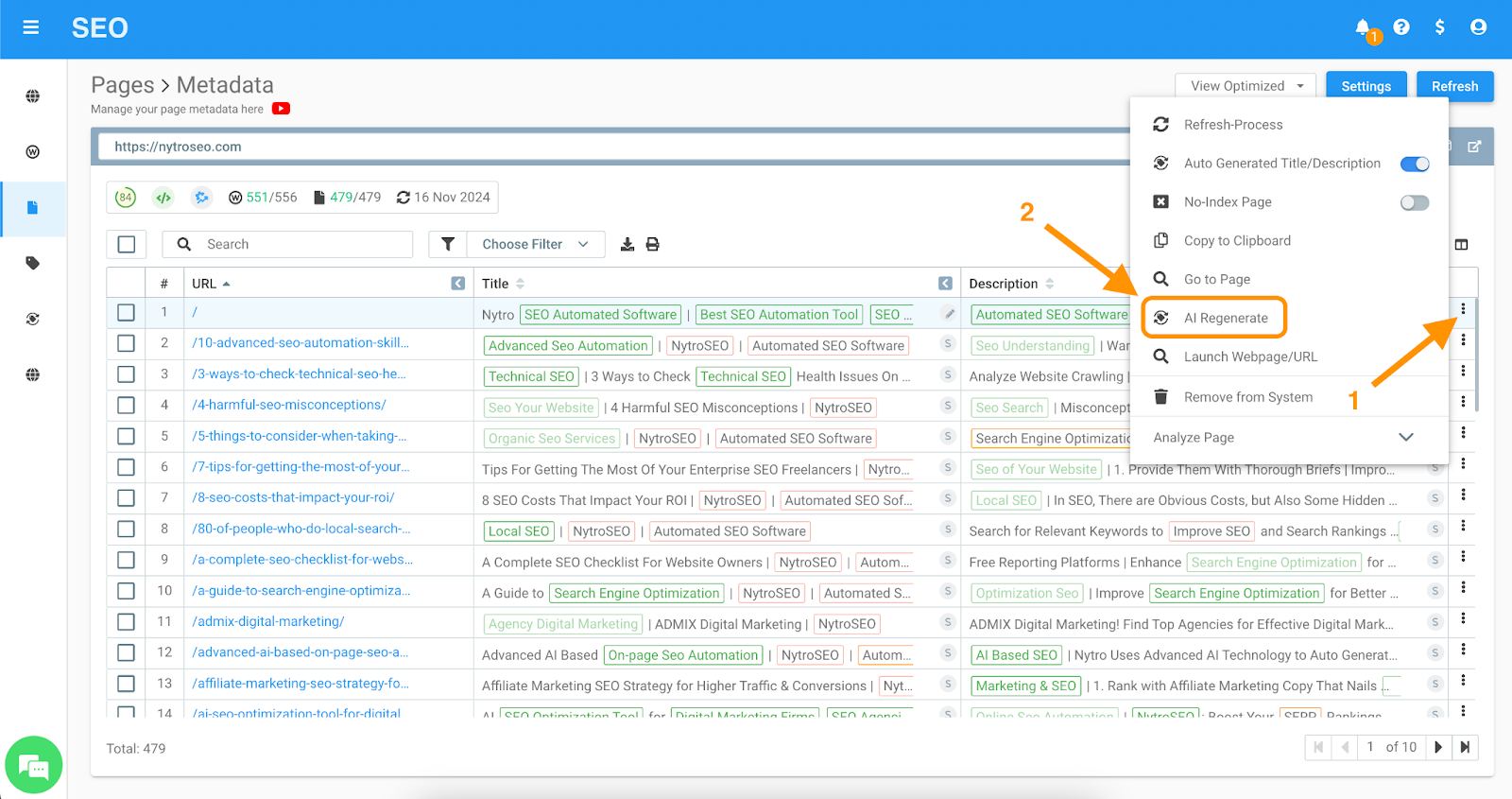Click the Search input field
The width and height of the screenshot is (1512, 799).
point(287,244)
